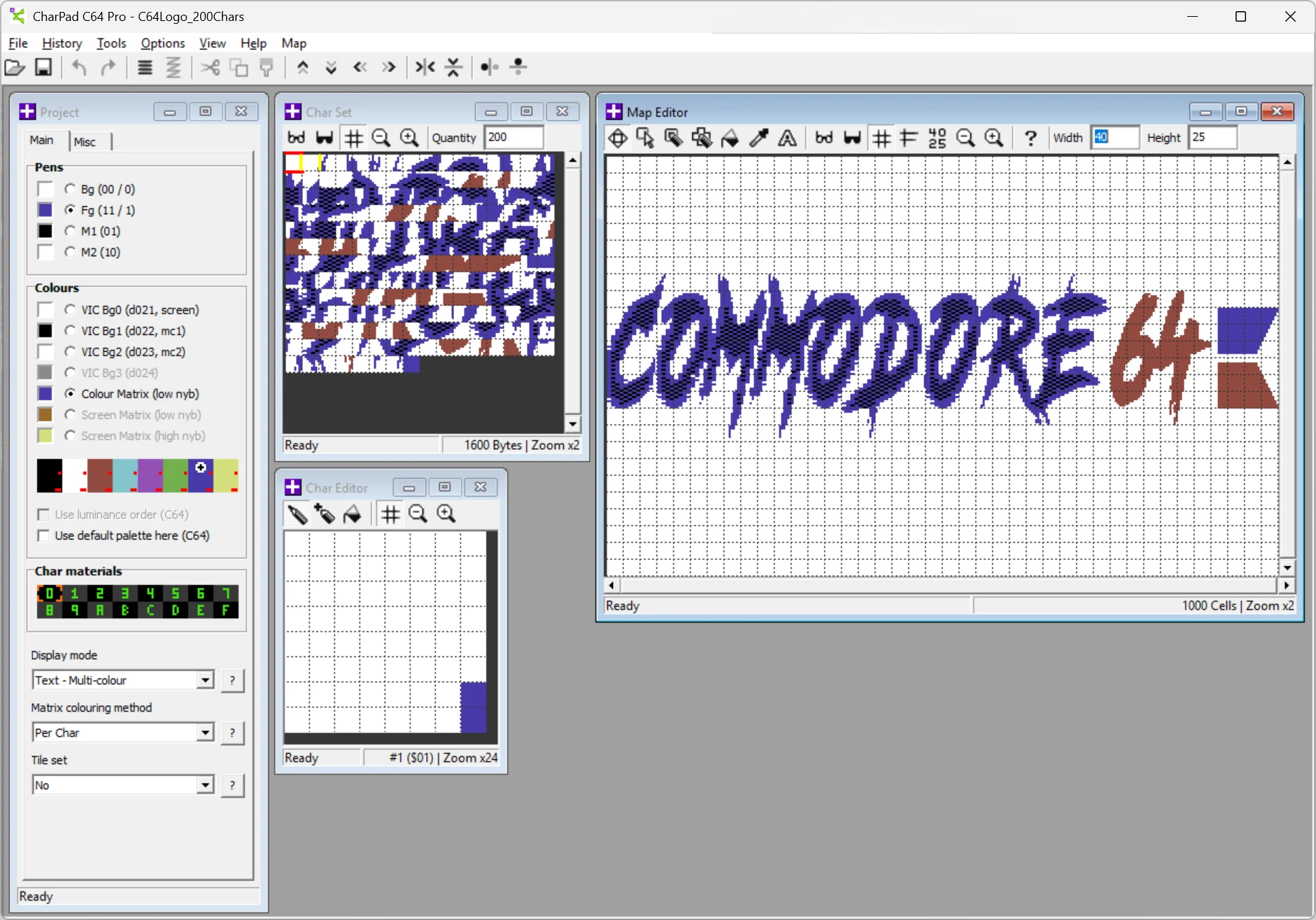Click the Open file folder icon
Image resolution: width=1316 pixels, height=920 pixels.
tap(15, 67)
